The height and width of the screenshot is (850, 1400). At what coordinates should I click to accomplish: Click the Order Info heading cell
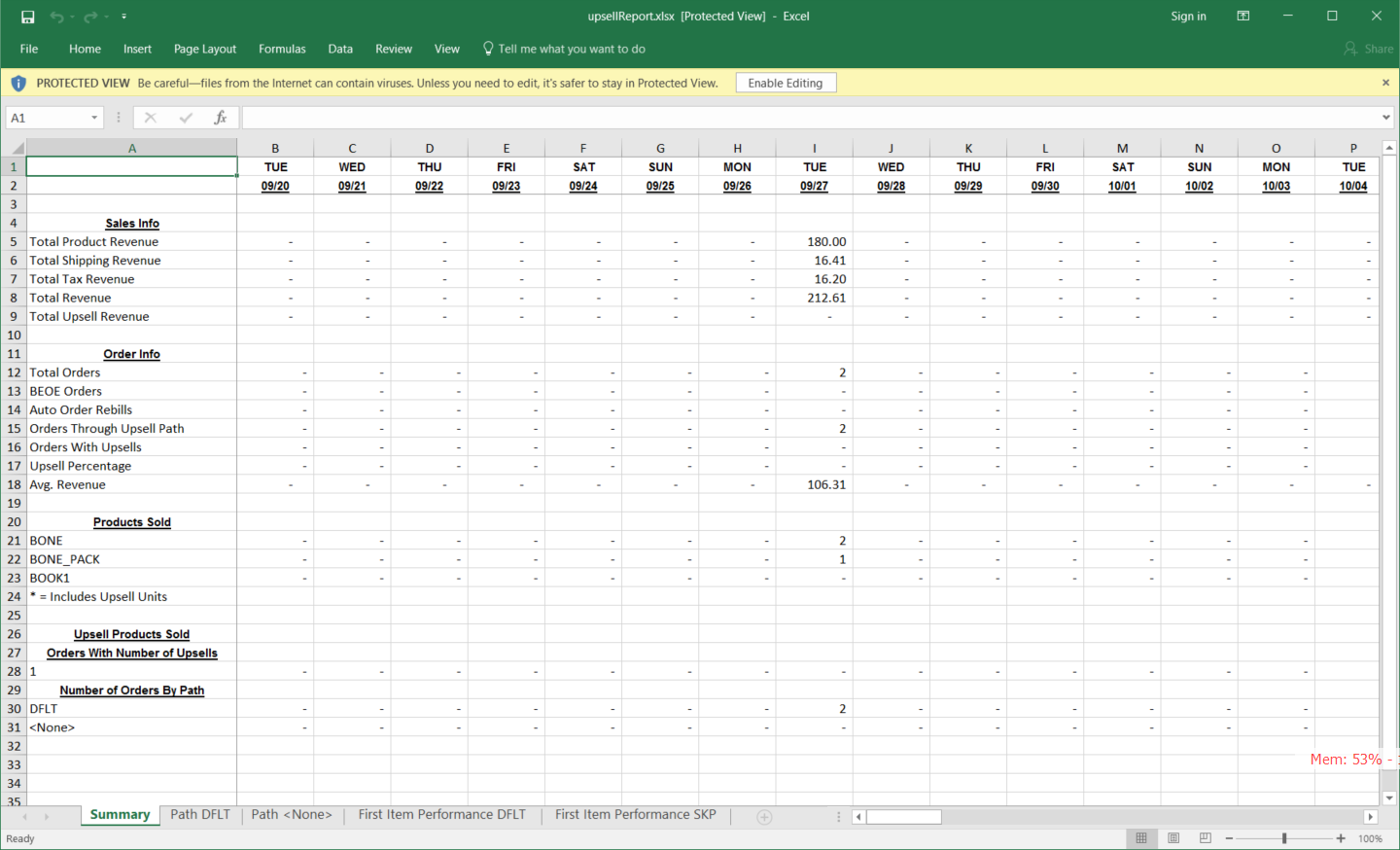pos(131,354)
